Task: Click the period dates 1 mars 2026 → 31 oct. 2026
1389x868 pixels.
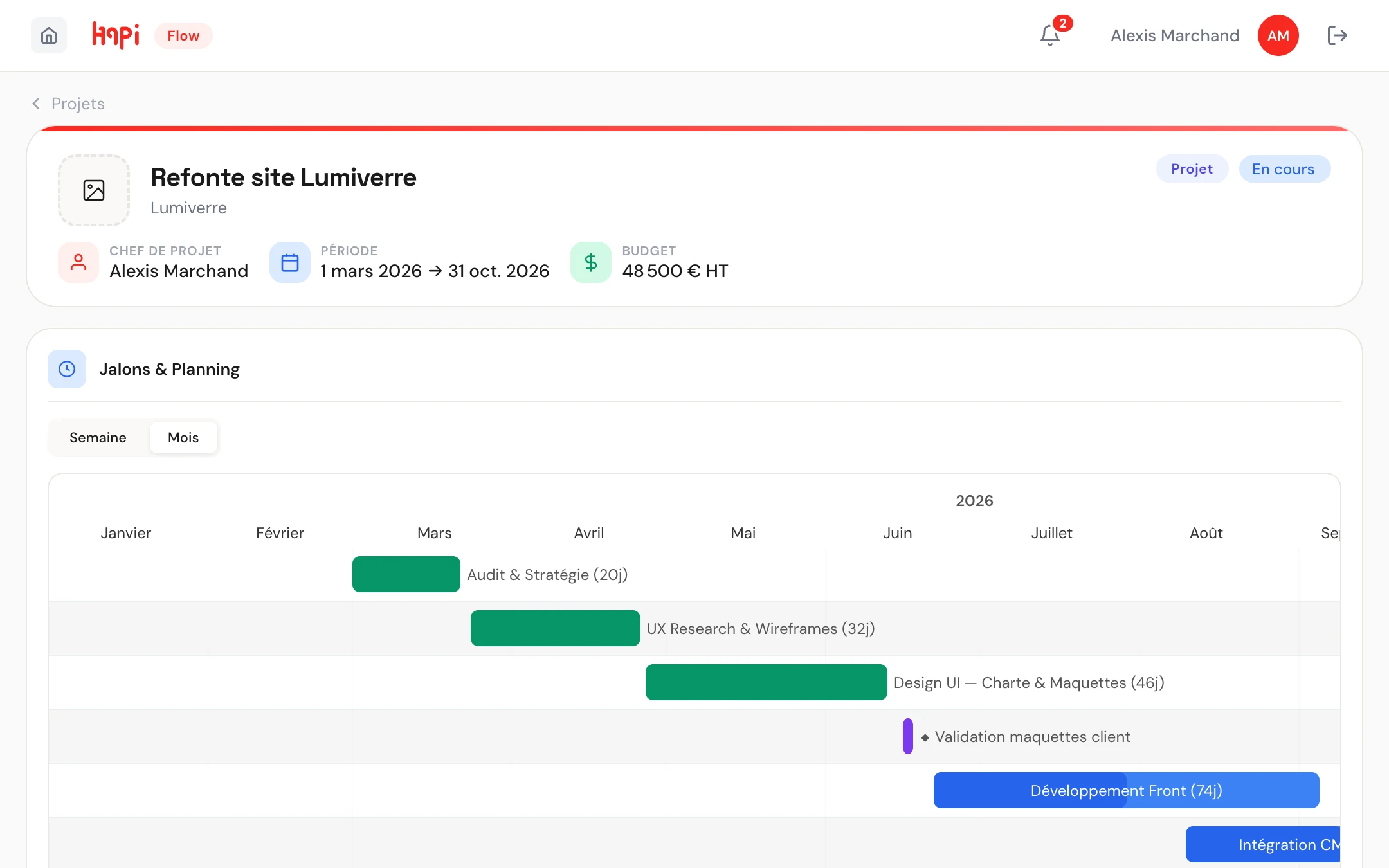Action: point(435,271)
